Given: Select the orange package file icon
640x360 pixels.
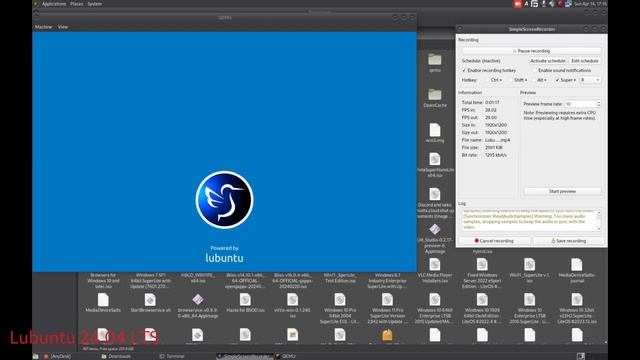Looking at the screenshot, I should click(387, 335).
